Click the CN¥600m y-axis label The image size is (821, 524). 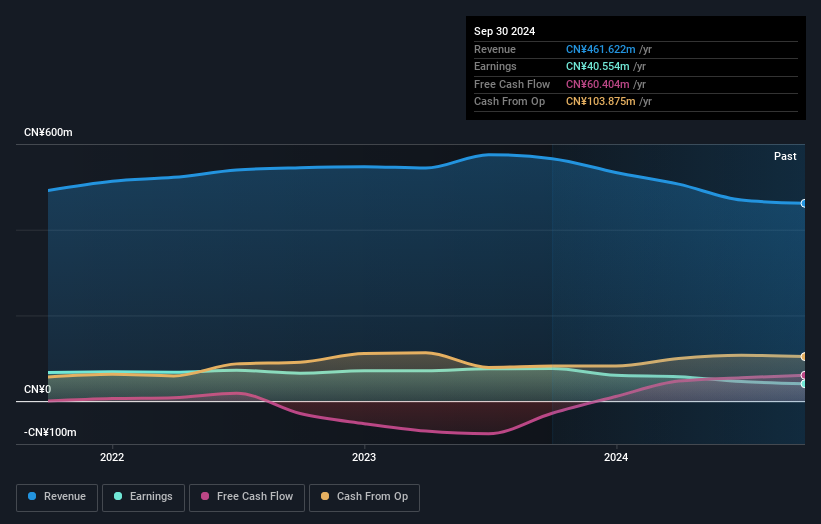click(48, 132)
